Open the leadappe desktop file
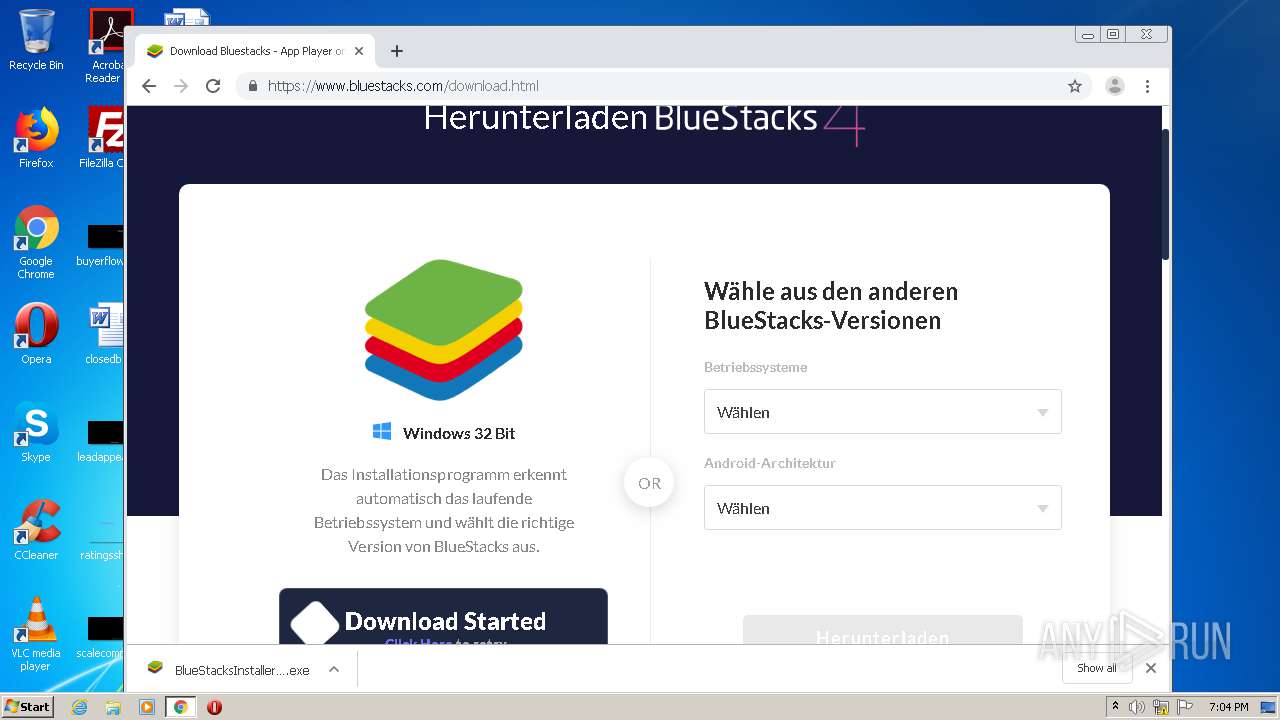The height and width of the screenshot is (720, 1280). pos(102,441)
